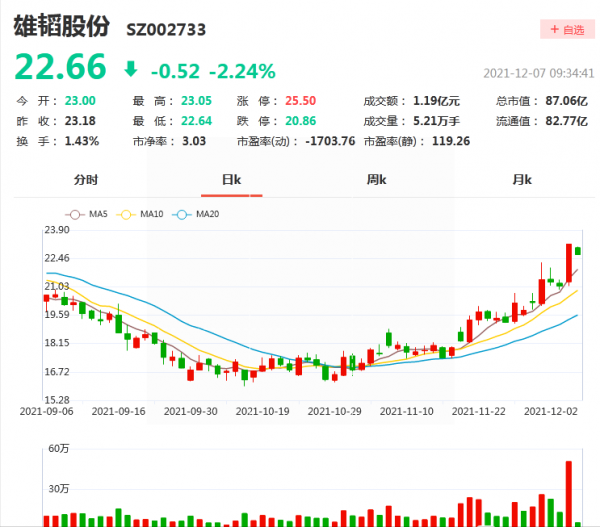
Task: Toggle the MA10 legend line
Action: click(140, 214)
